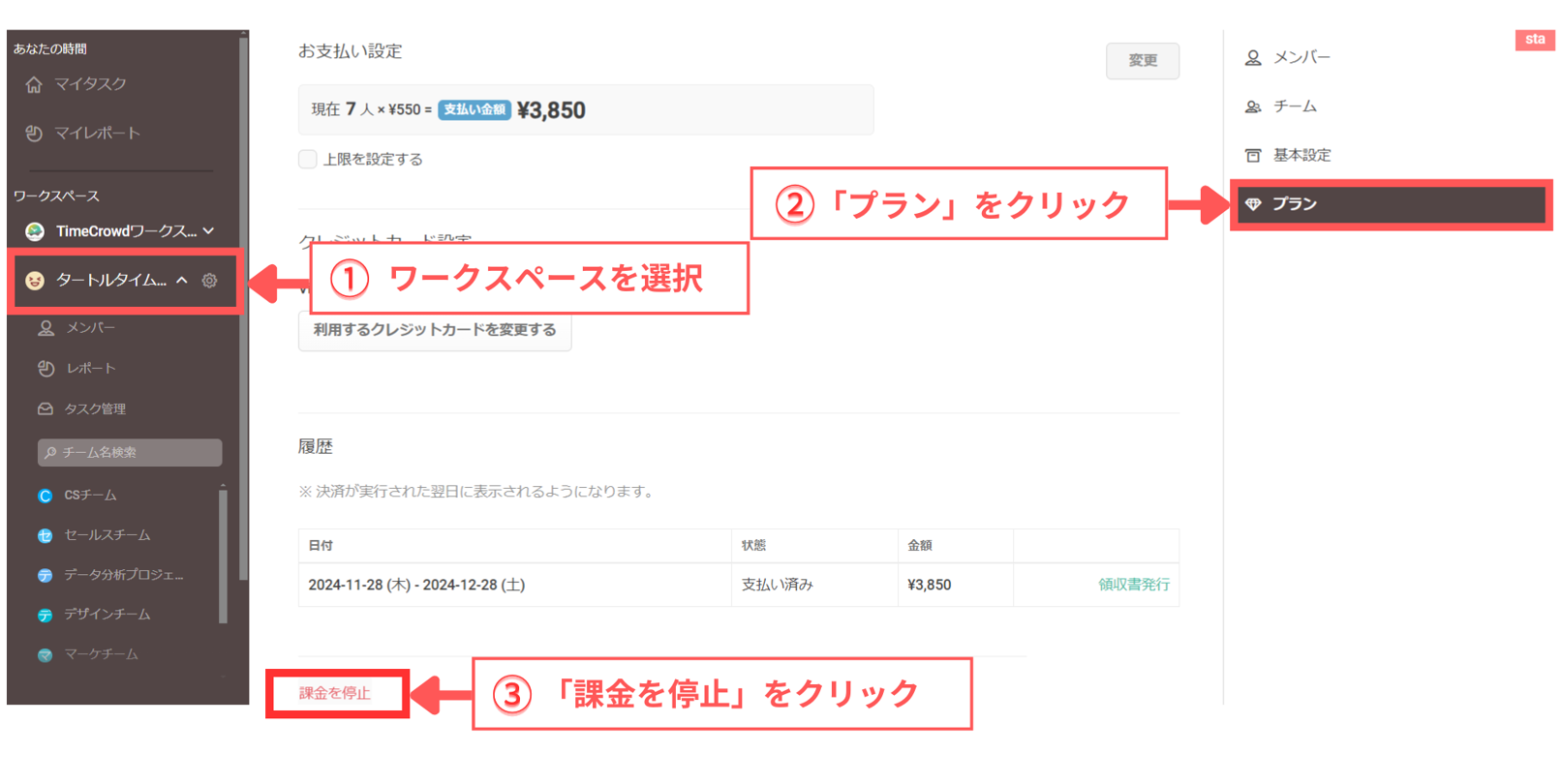1561x784 pixels.
Task: Click the person icon beside sidebar メンバー
Action: click(x=46, y=328)
